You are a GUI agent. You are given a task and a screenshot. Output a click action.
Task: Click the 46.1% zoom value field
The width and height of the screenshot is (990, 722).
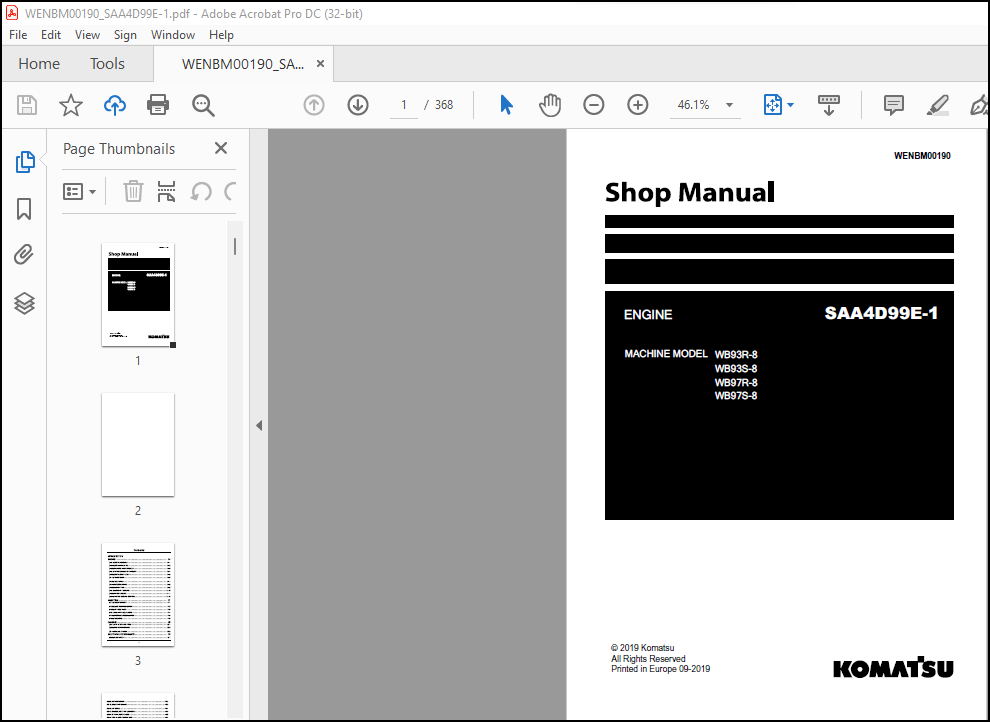[693, 105]
